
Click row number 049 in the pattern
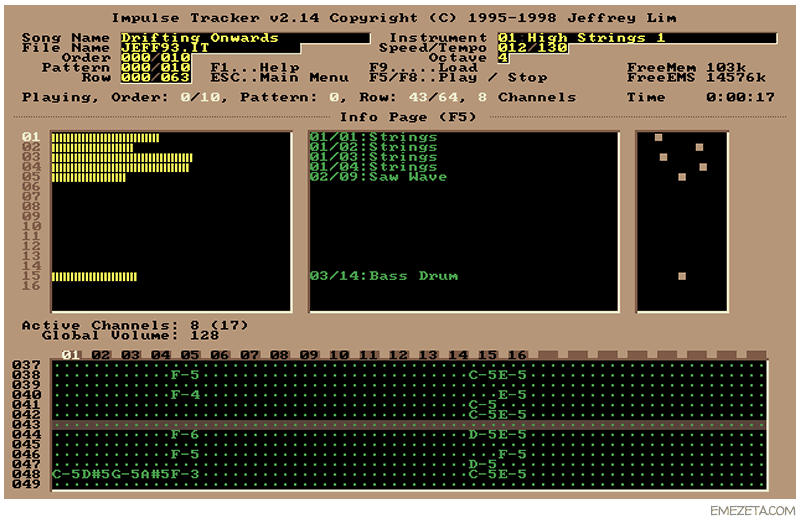coord(27,484)
